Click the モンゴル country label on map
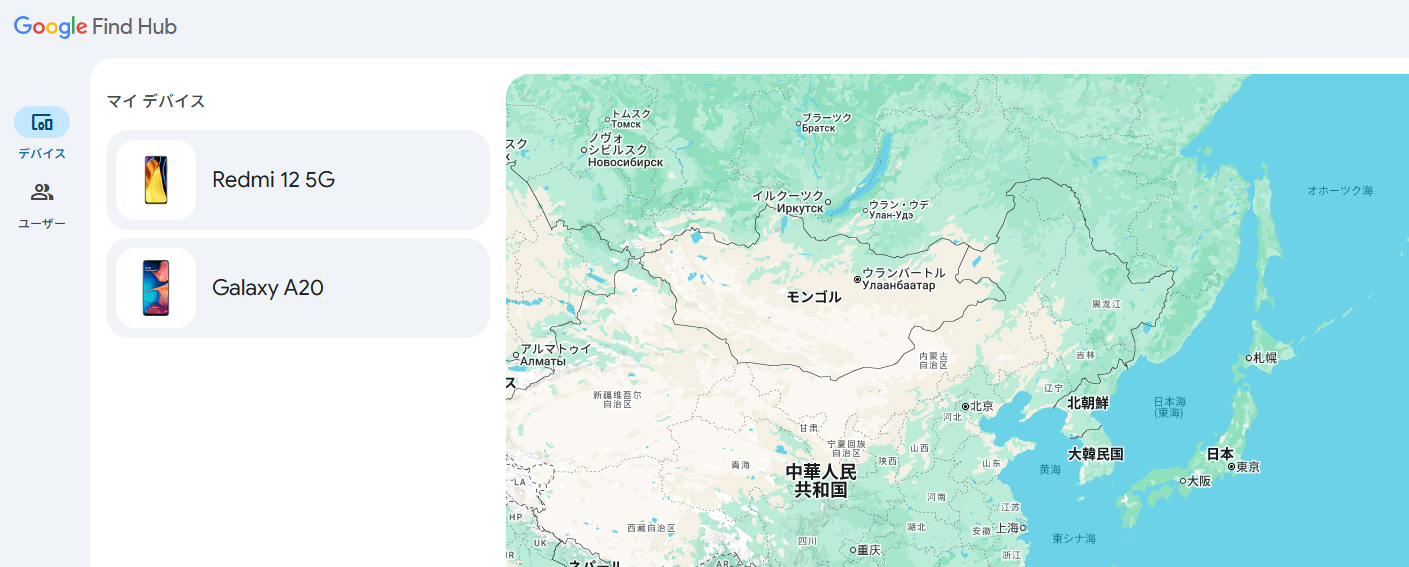Viewport: 1409px width, 567px height. [814, 297]
